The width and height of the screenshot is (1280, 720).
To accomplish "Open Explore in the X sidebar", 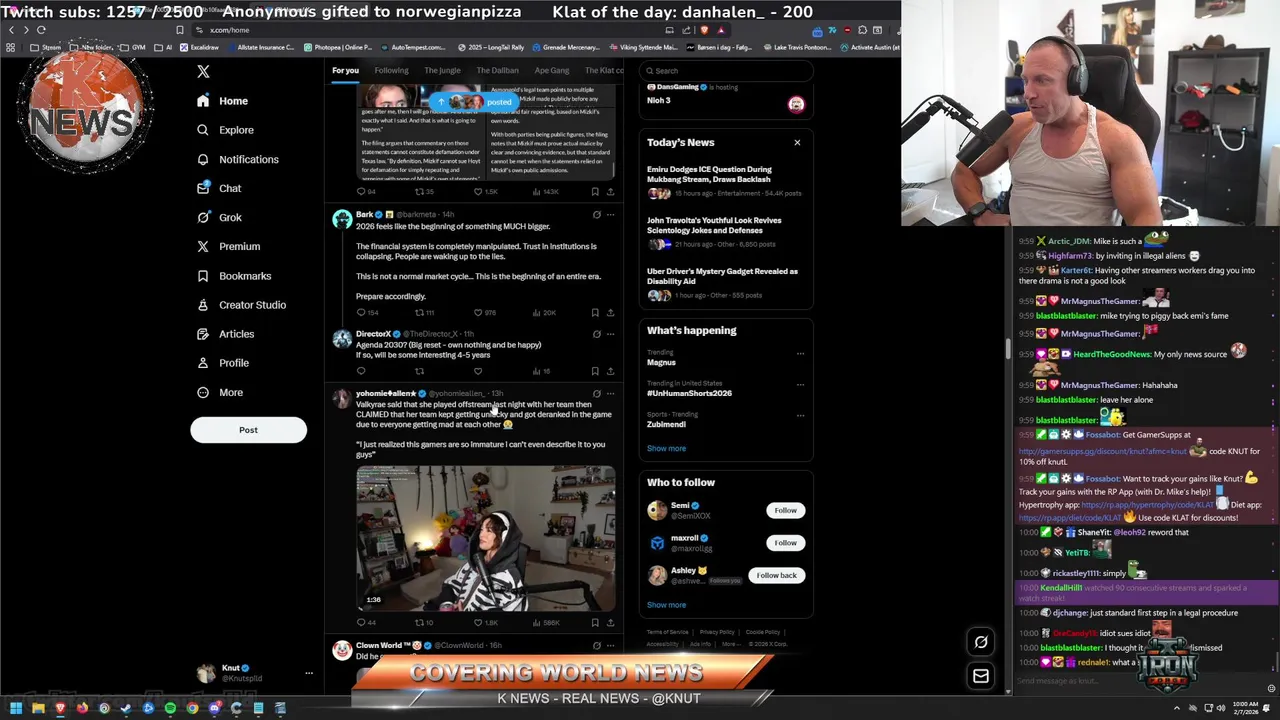I will (x=225, y=130).
